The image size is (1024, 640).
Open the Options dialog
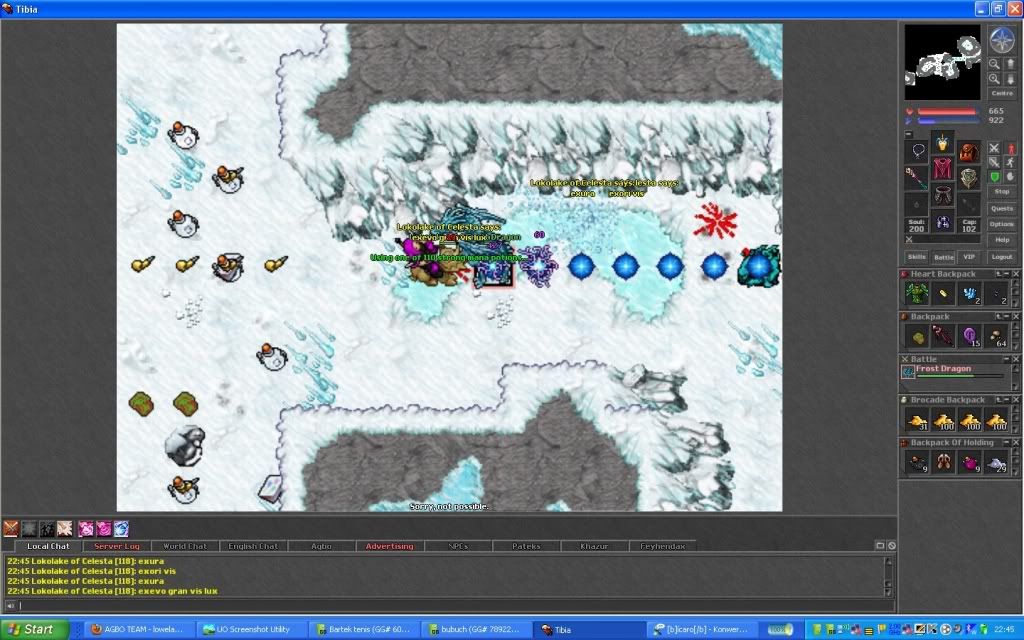[1002, 224]
